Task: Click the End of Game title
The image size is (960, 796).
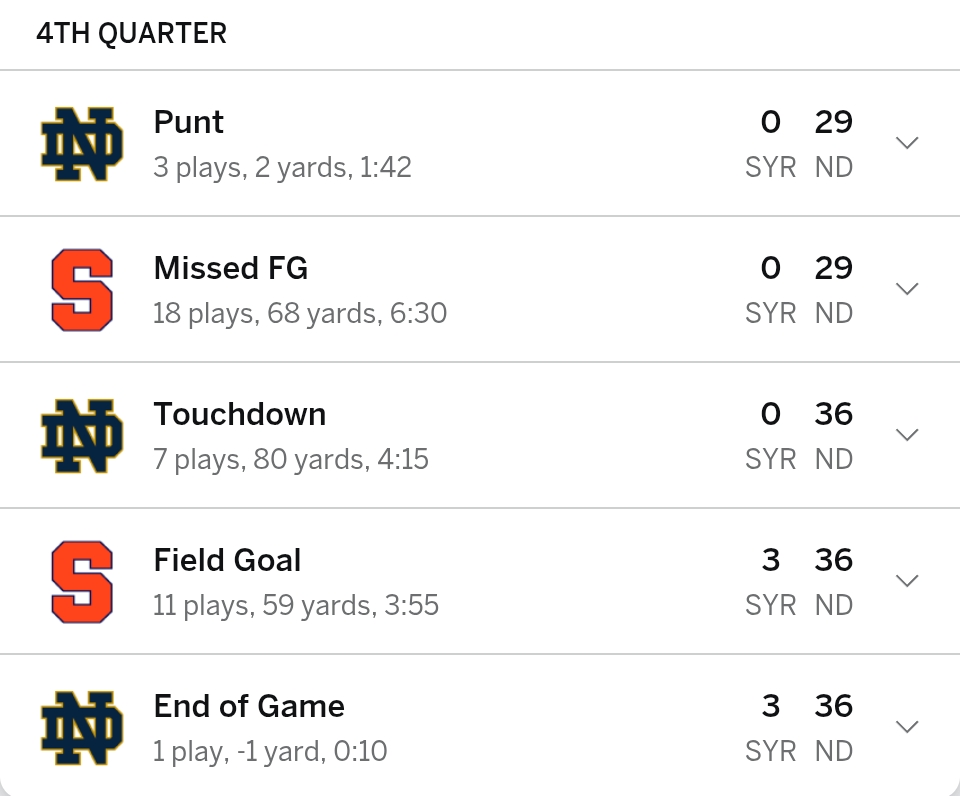Action: click(249, 706)
